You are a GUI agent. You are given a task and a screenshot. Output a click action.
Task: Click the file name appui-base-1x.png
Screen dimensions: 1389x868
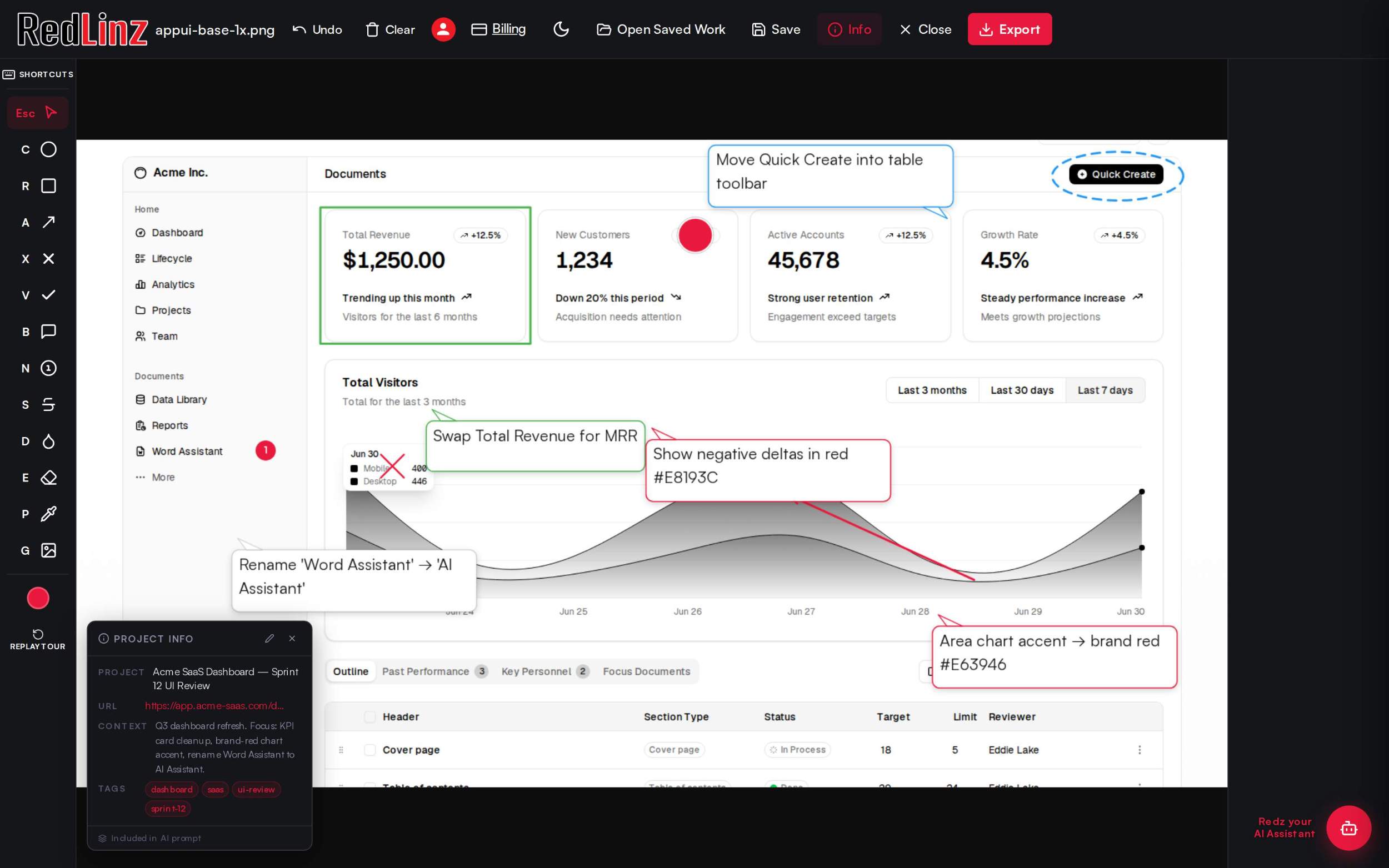click(x=215, y=30)
